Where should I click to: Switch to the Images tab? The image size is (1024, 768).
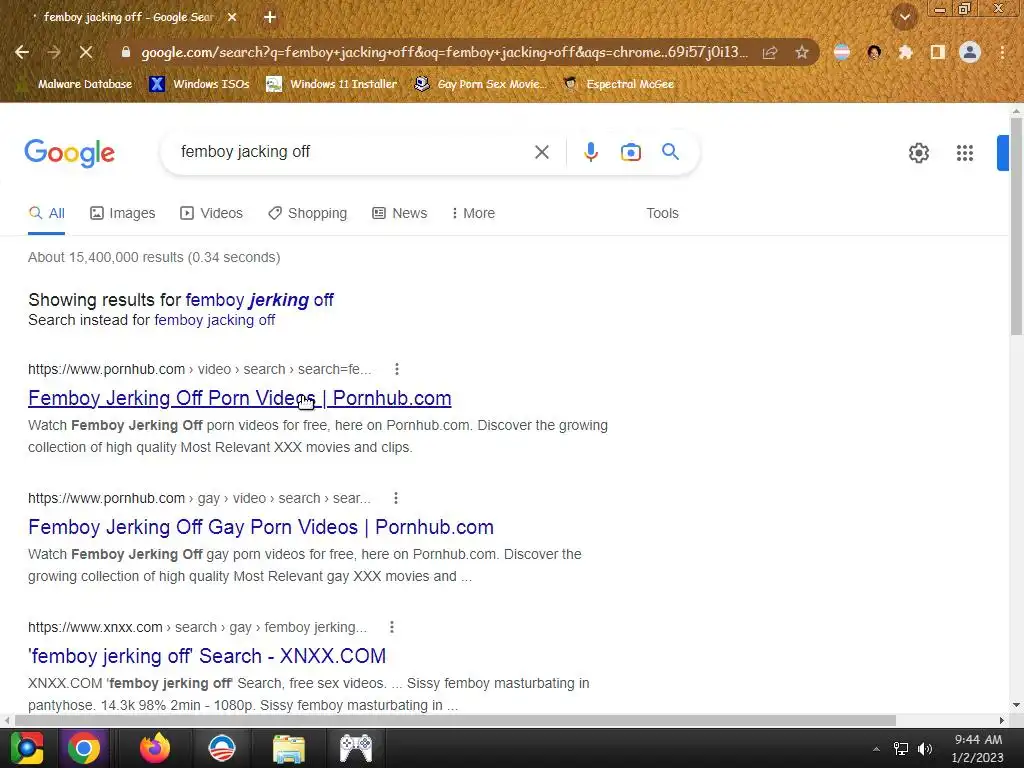pos(123,214)
